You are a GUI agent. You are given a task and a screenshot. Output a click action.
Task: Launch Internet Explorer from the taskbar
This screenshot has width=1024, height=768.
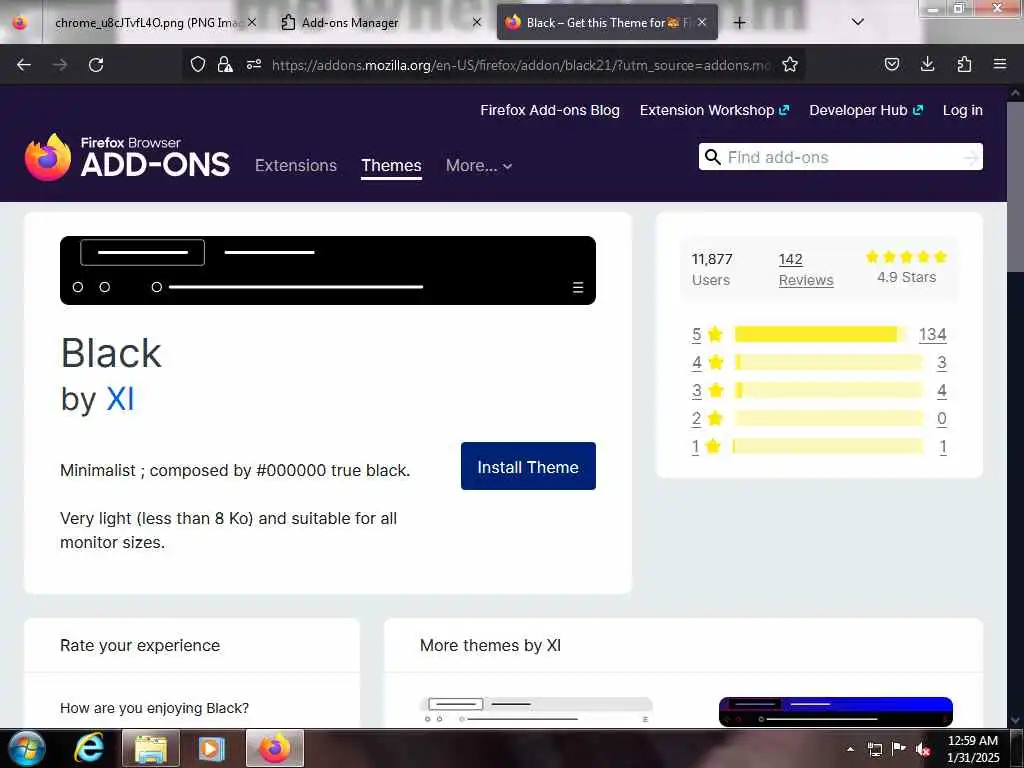point(88,748)
